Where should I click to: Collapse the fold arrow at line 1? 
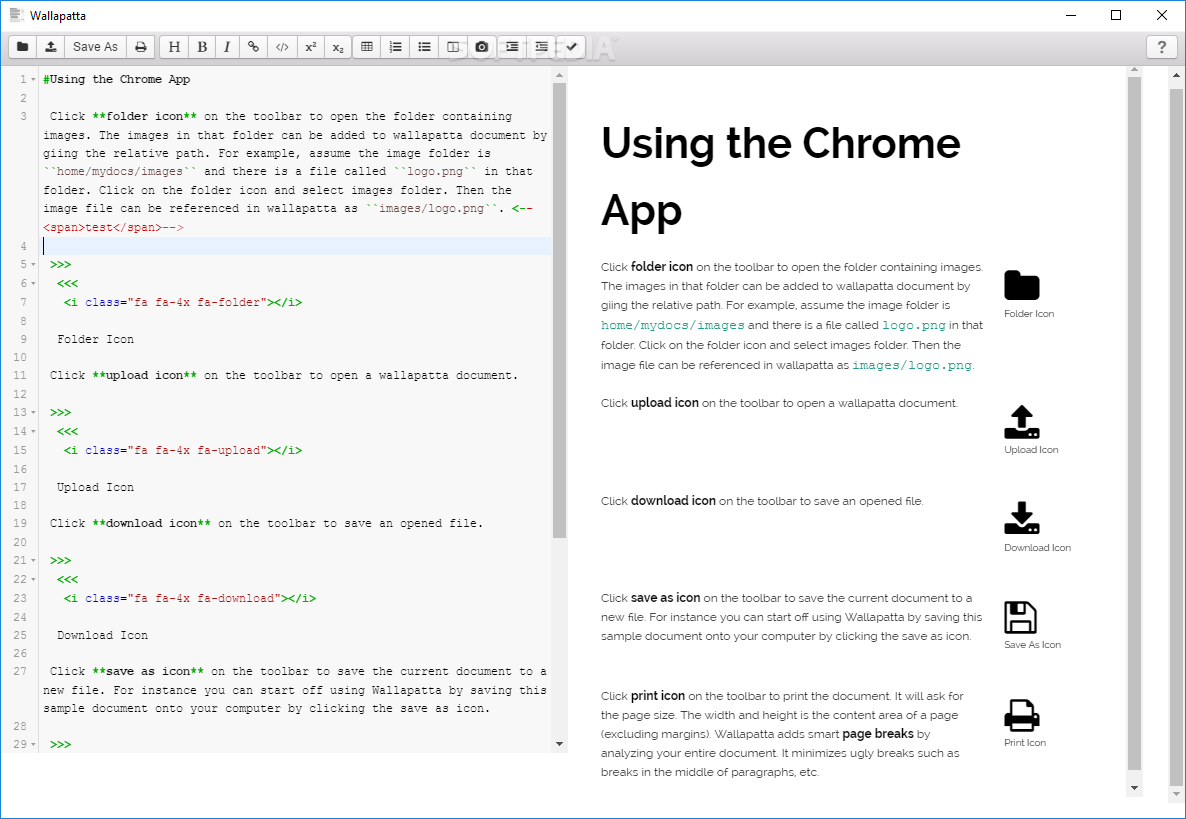point(34,79)
